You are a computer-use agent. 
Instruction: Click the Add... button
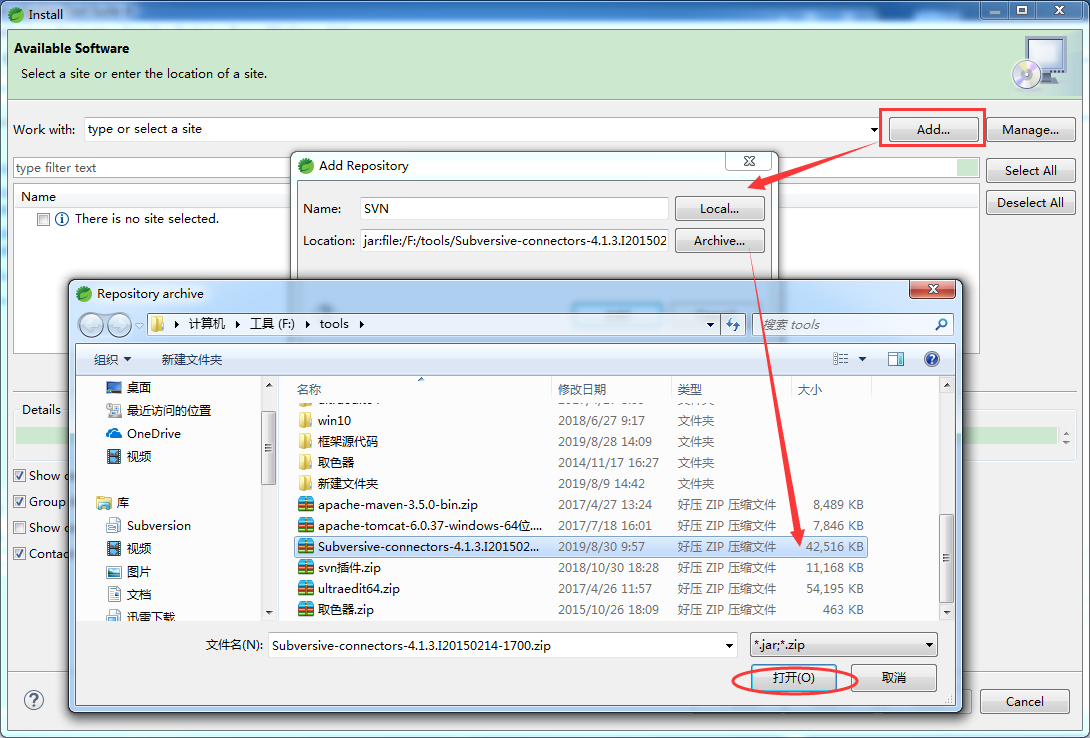pos(932,129)
